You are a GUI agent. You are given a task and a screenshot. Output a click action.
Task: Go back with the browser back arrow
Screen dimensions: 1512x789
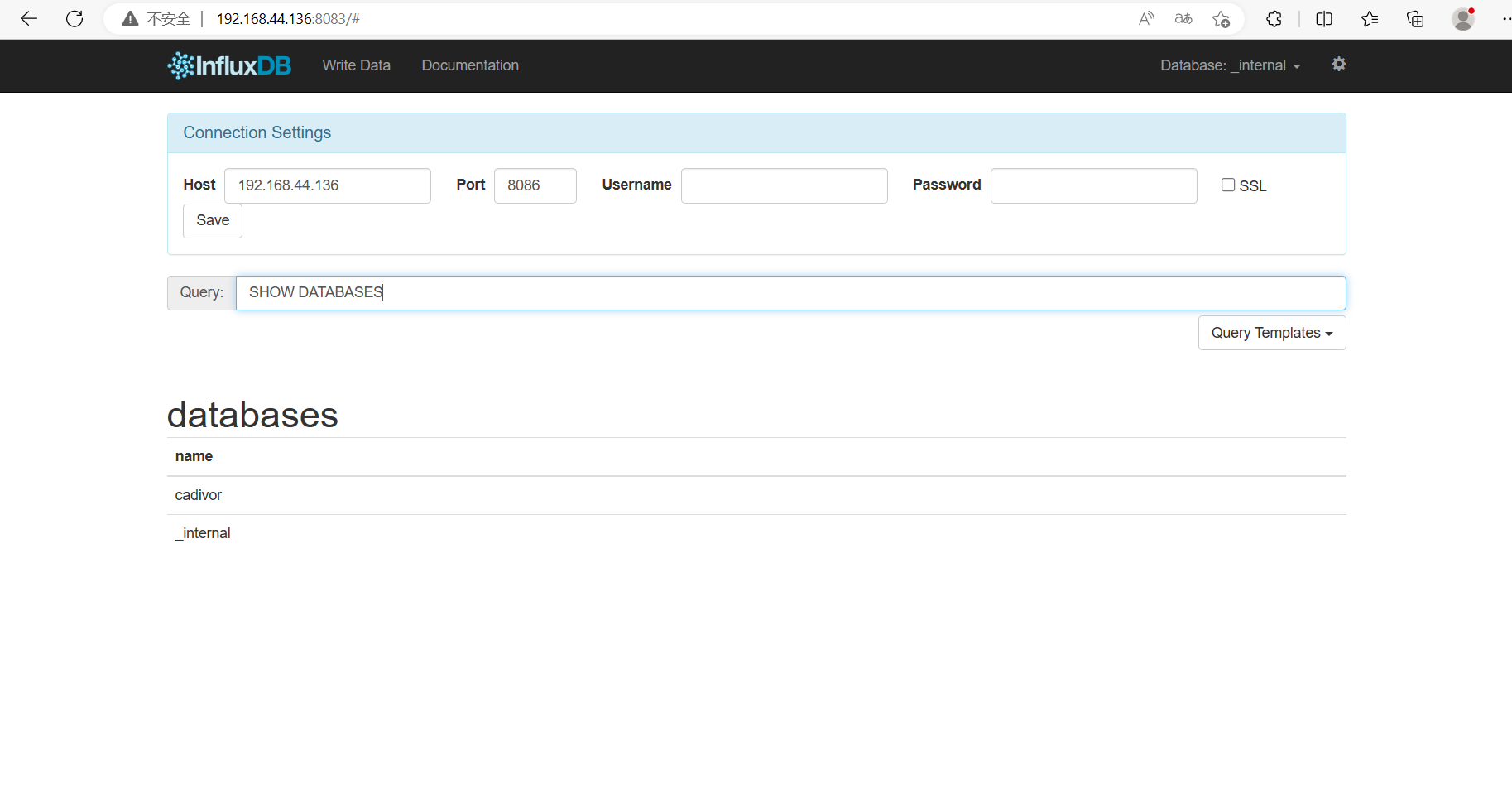tap(29, 19)
